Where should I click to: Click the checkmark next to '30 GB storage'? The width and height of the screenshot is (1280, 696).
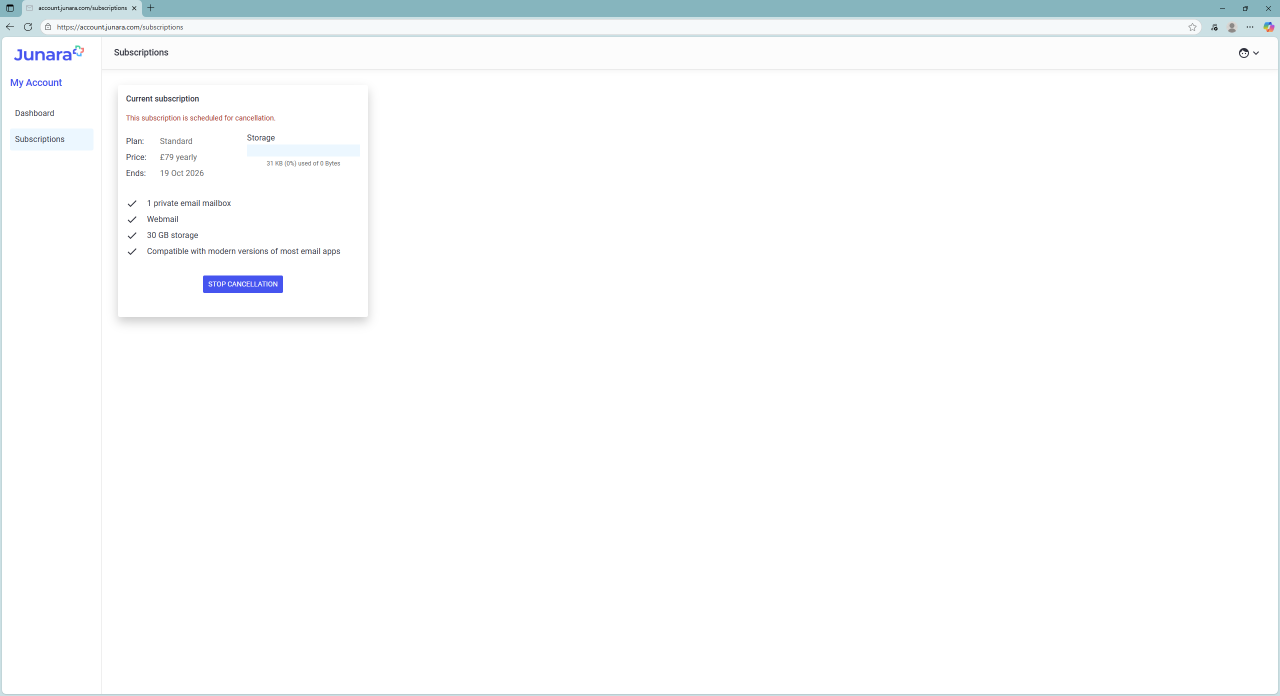pos(132,236)
